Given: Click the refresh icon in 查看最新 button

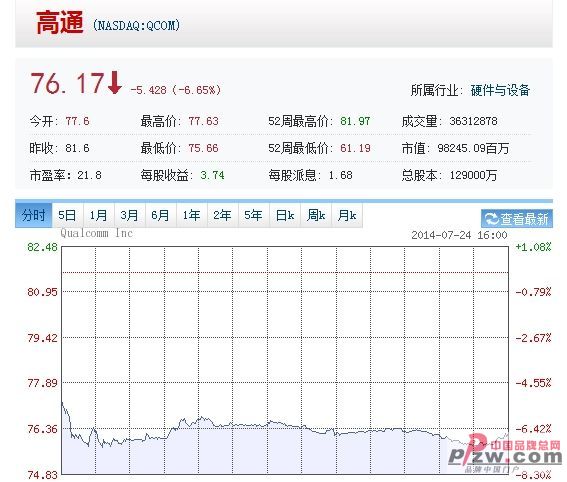Looking at the screenshot, I should tap(491, 219).
